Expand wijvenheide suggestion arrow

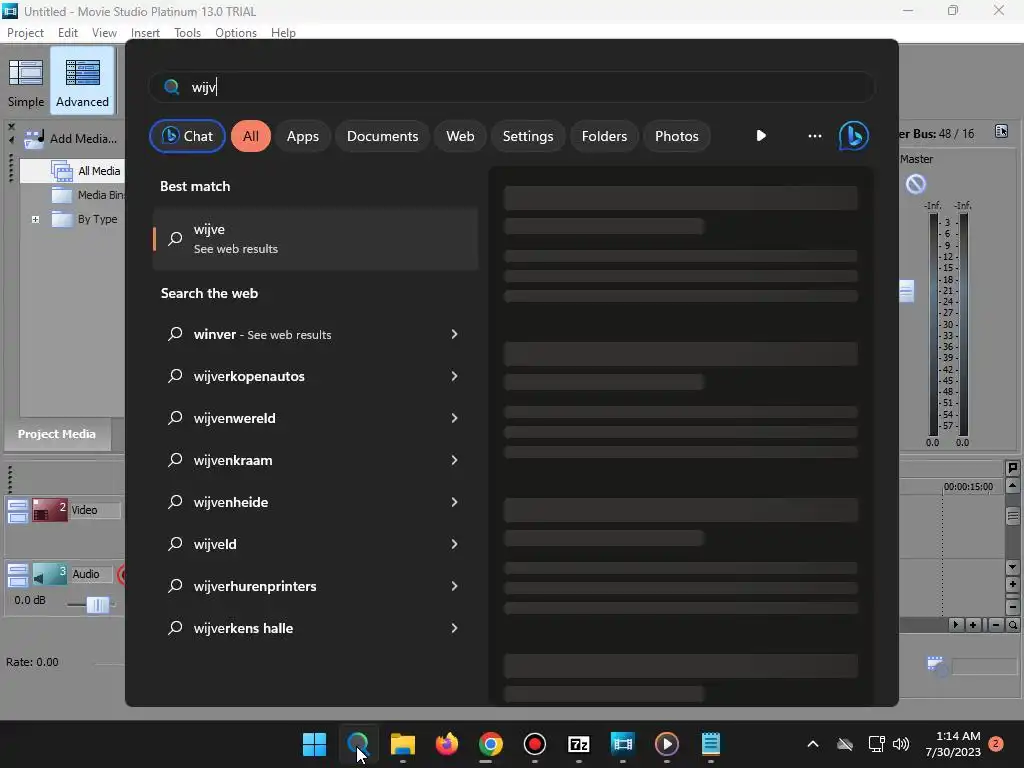(x=454, y=502)
